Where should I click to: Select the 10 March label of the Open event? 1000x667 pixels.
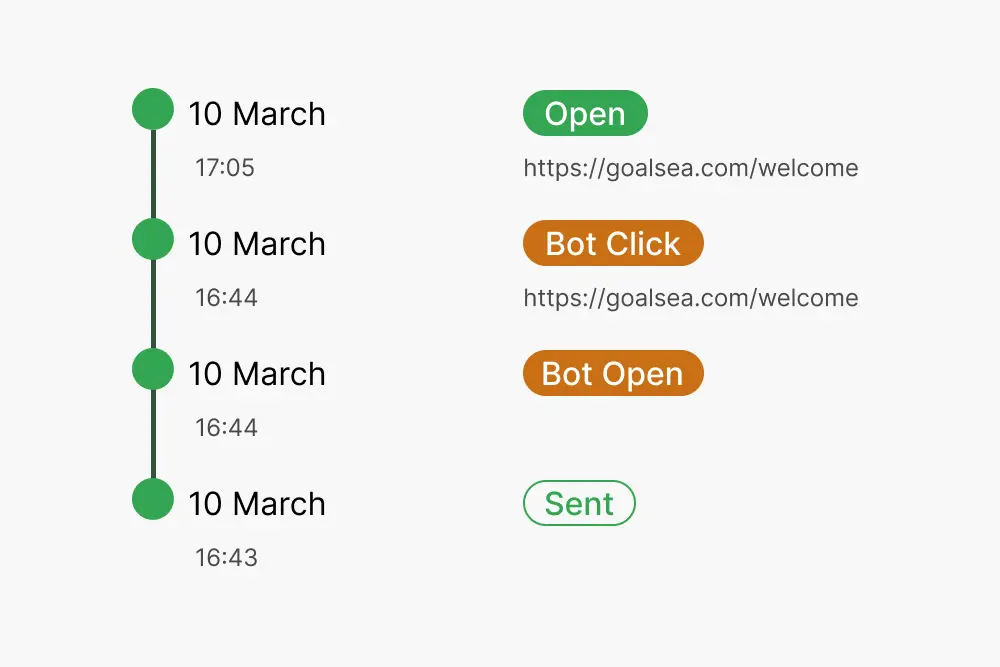[x=257, y=113]
